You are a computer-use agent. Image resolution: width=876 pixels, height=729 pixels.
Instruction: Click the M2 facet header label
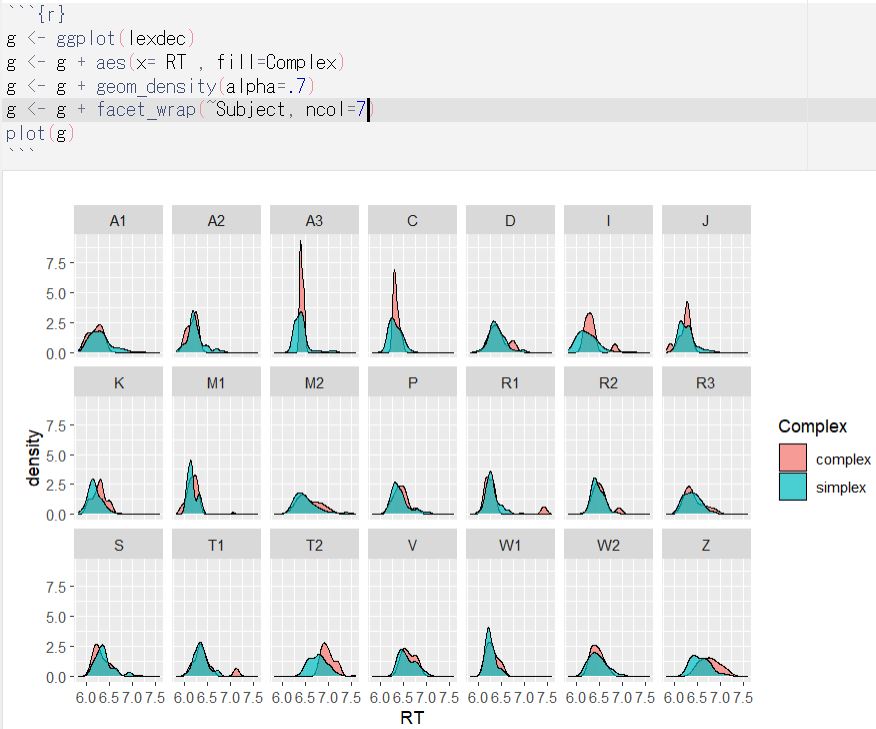[x=314, y=382]
